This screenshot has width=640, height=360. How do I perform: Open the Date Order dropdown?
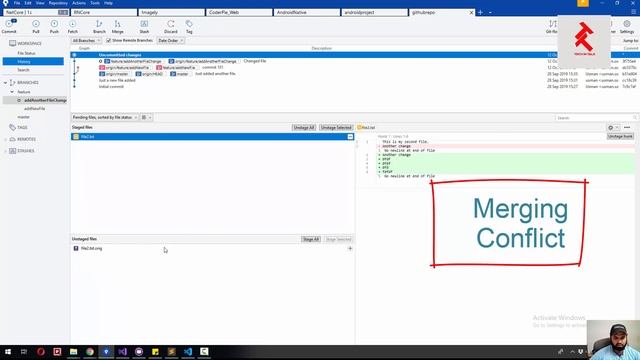click(x=171, y=40)
